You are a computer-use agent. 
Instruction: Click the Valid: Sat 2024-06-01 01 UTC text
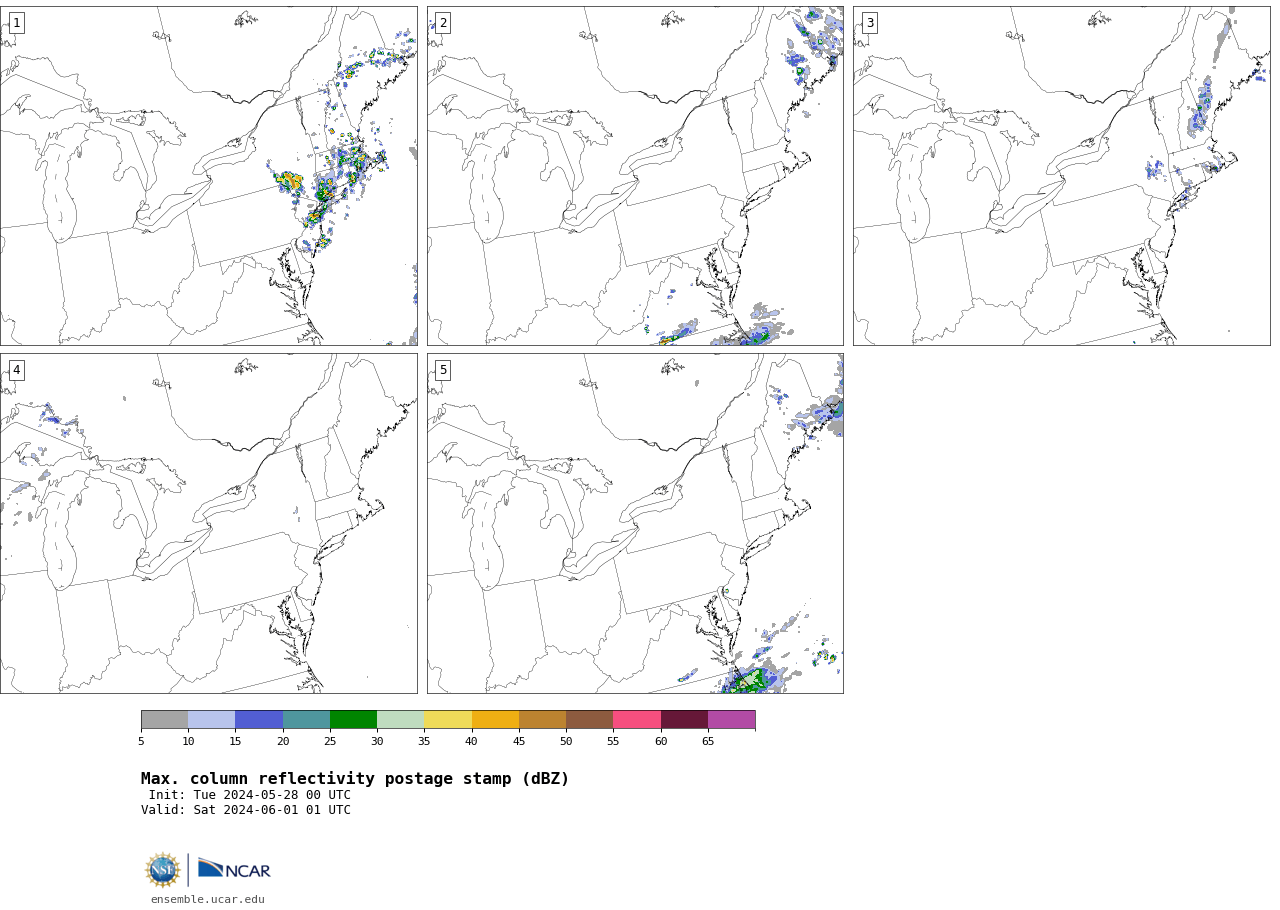click(x=246, y=810)
